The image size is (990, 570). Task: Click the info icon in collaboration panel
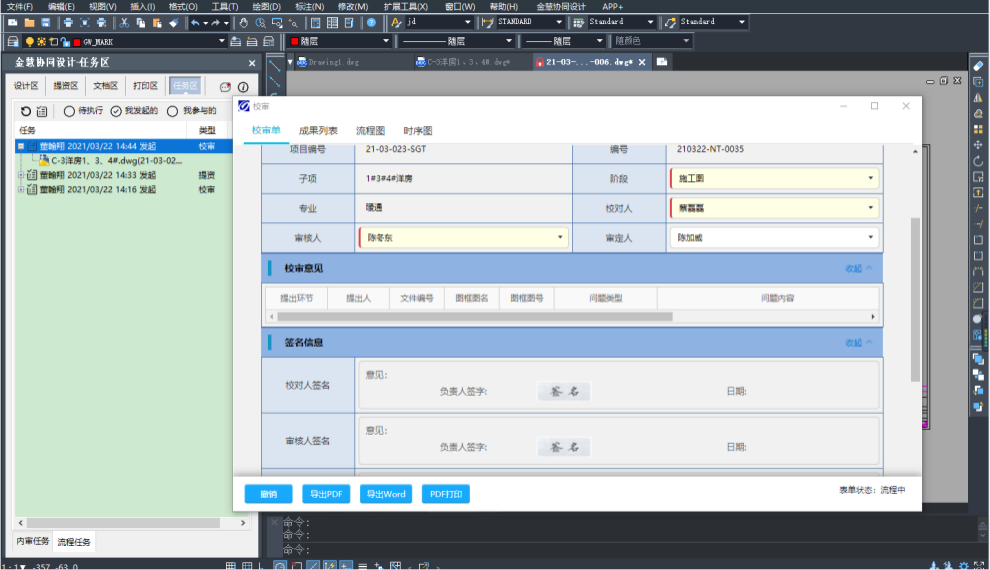(243, 86)
